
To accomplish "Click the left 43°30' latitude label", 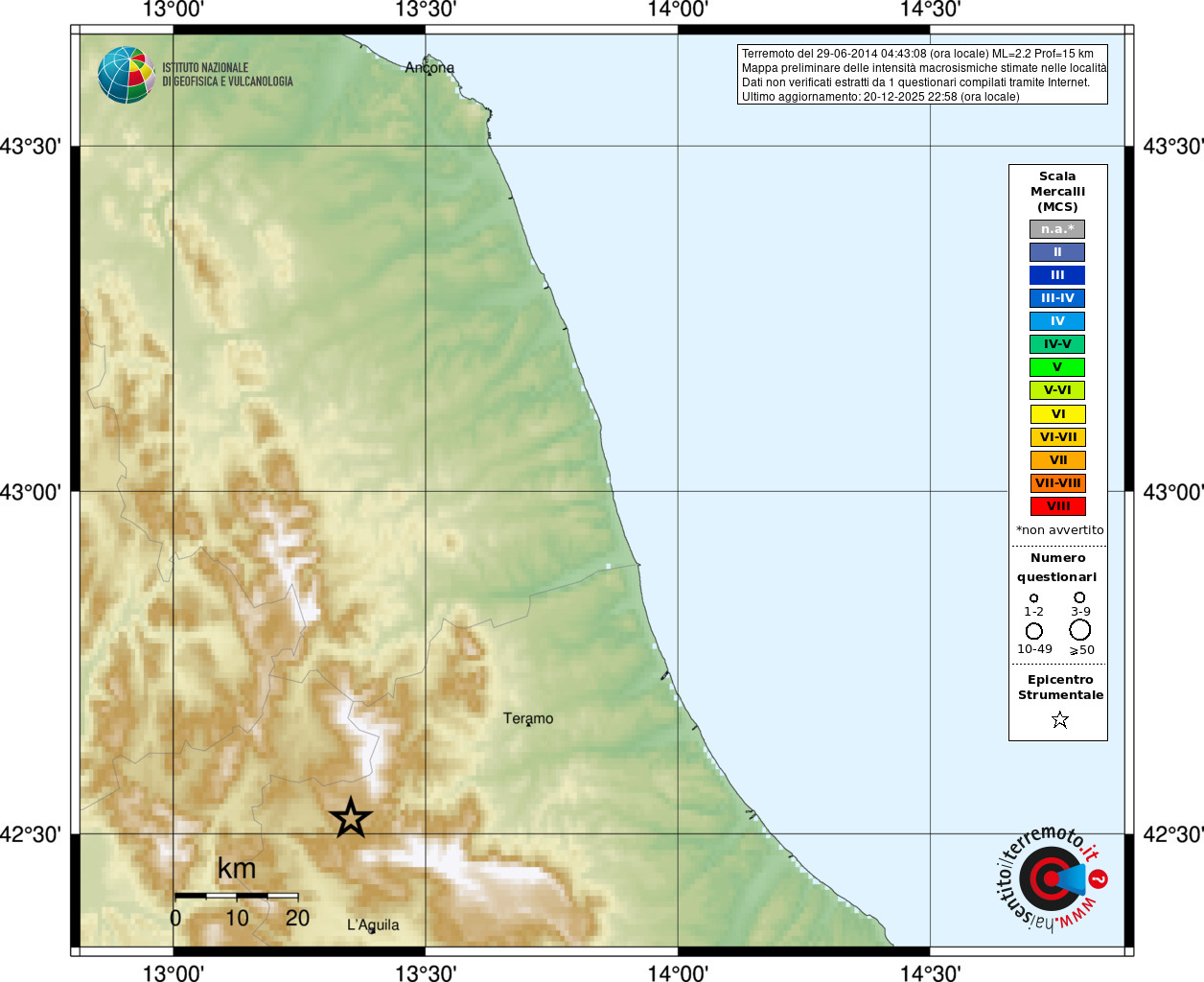I will (31, 147).
